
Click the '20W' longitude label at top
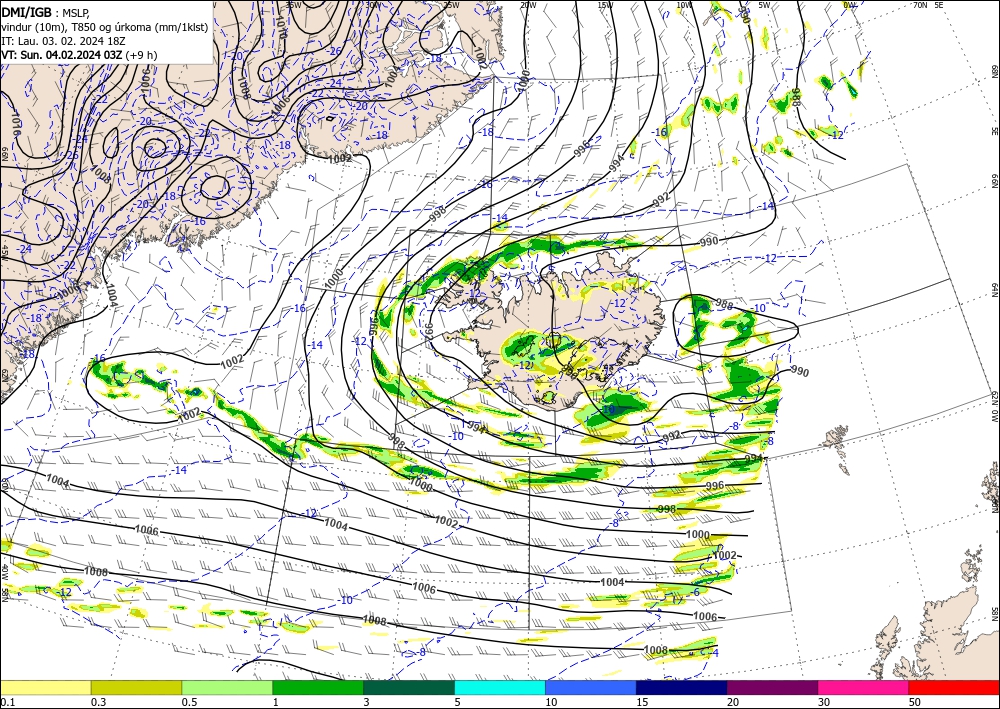click(x=527, y=5)
